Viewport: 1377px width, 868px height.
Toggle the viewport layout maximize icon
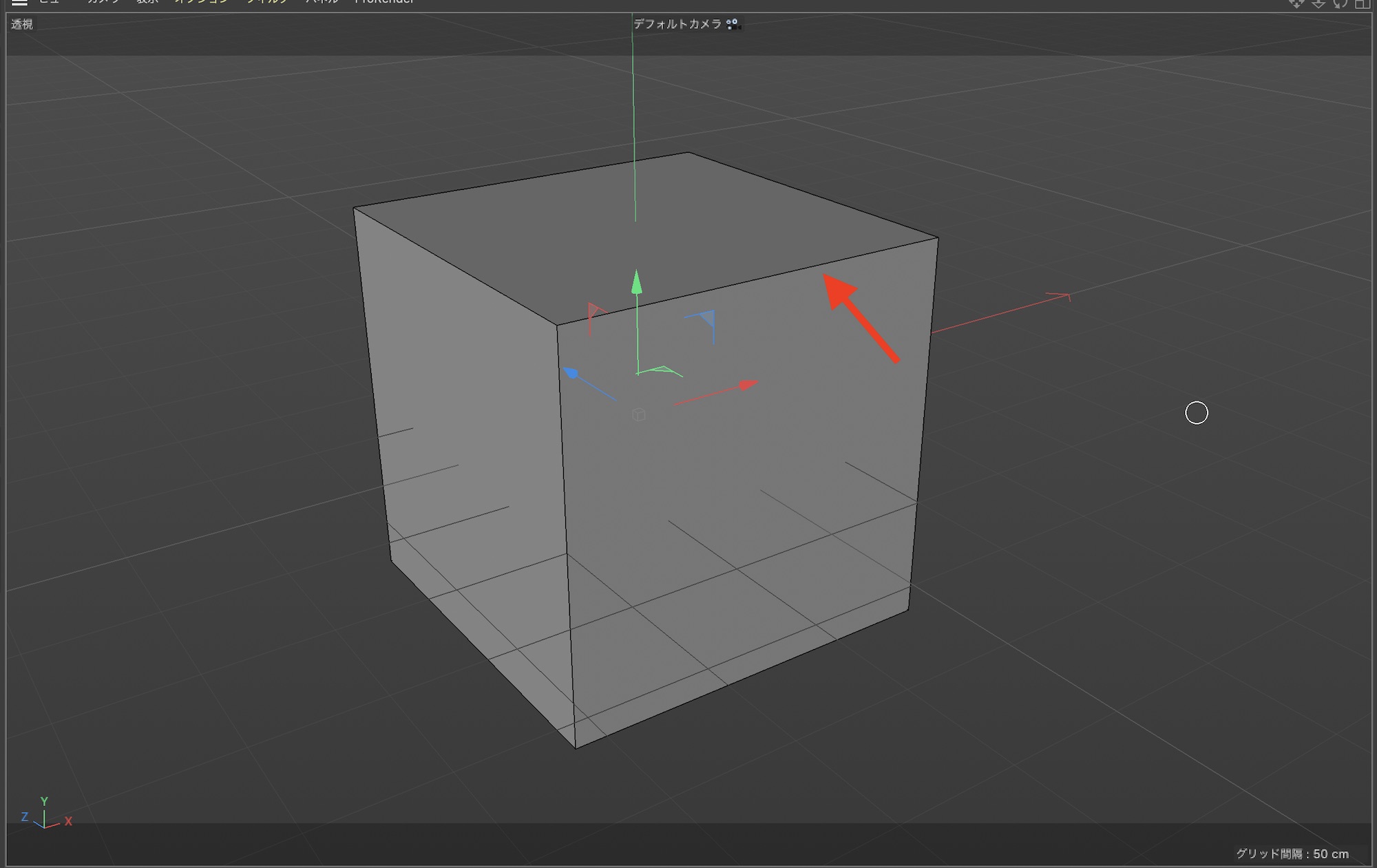[x=1362, y=3]
